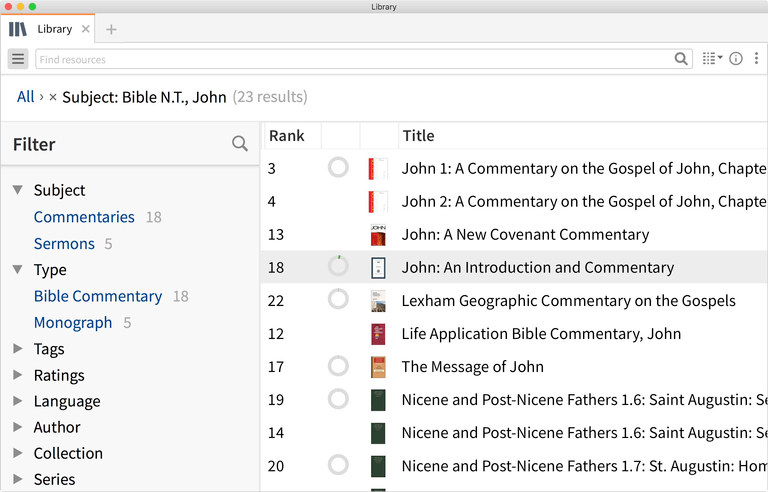Screen dimensions: 768x492
Task: Select 'The Message of John' title
Action: click(x=473, y=367)
